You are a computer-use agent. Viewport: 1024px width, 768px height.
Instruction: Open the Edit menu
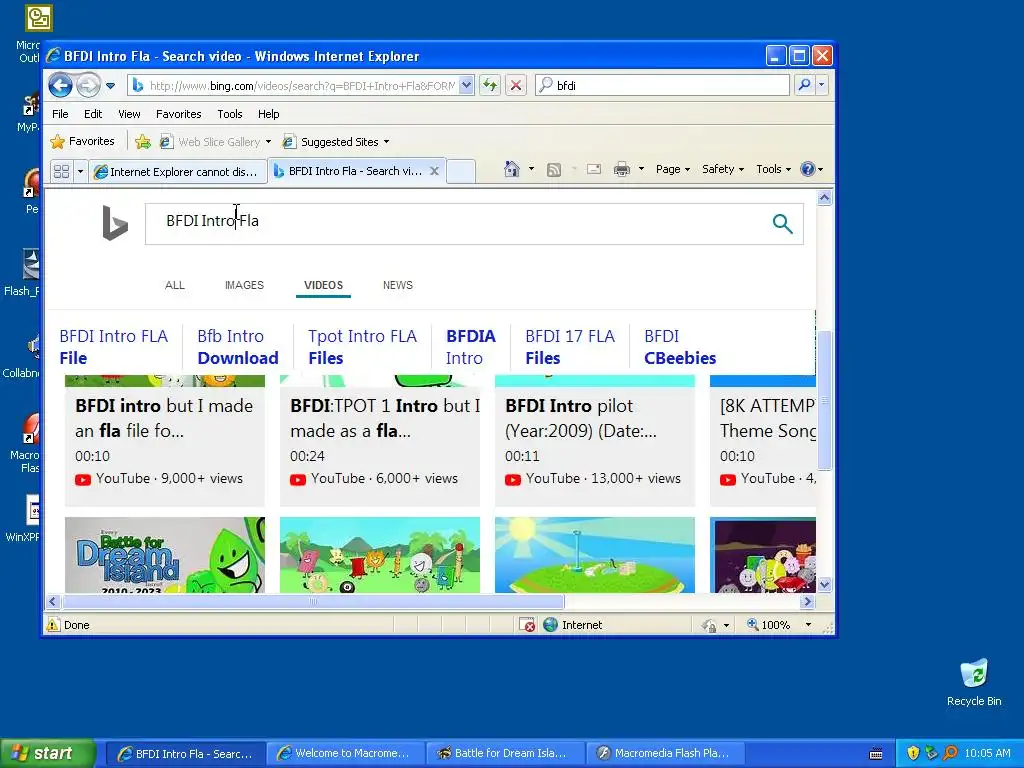click(x=93, y=114)
